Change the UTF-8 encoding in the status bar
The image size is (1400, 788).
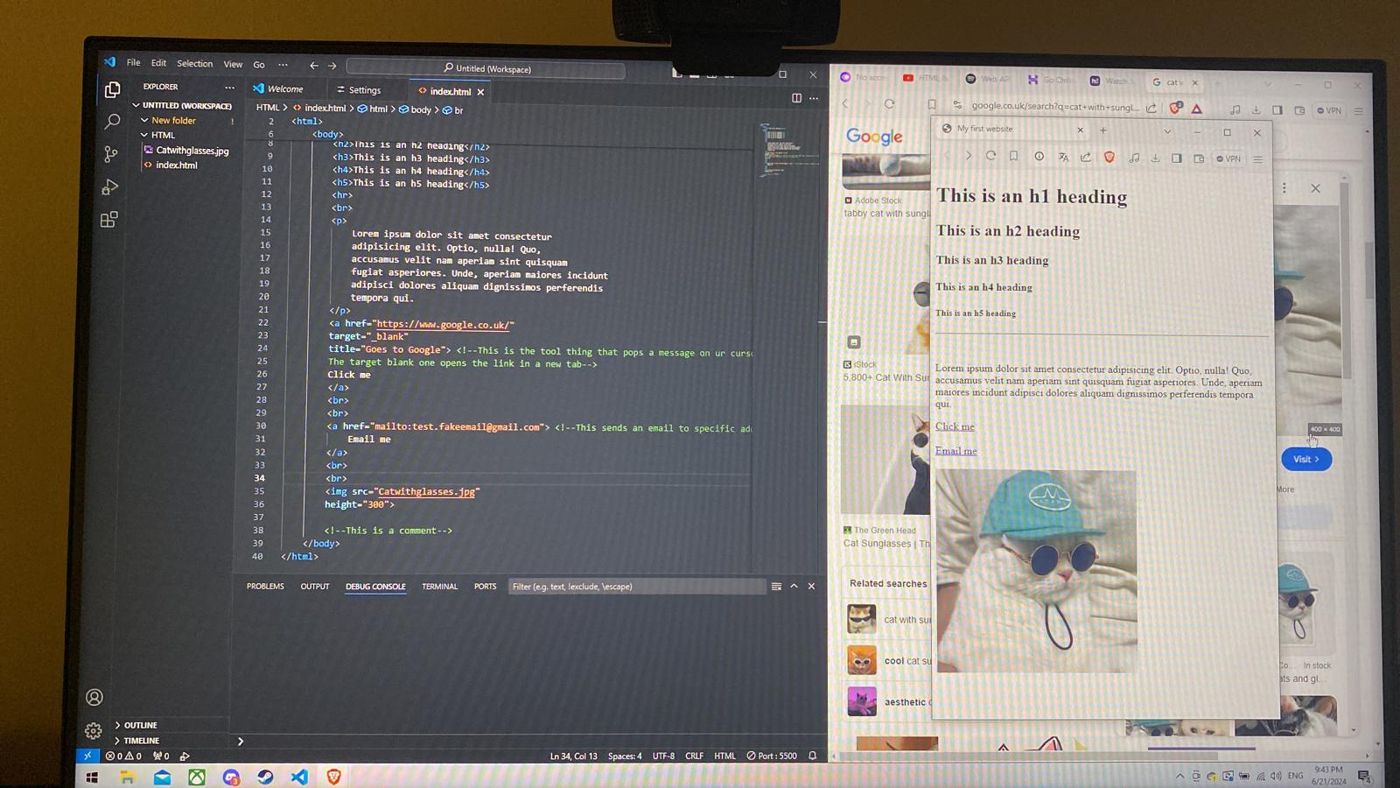(x=663, y=756)
